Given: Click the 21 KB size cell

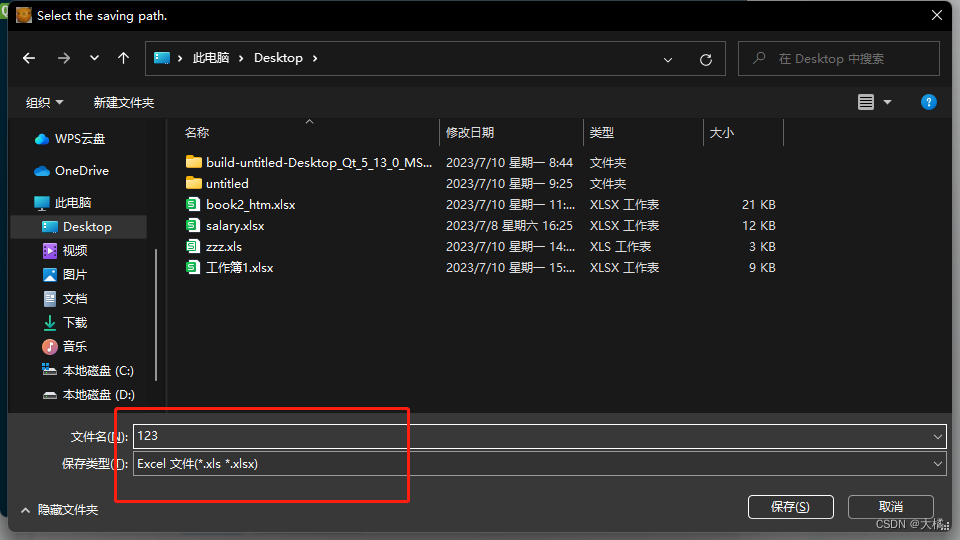Looking at the screenshot, I should point(759,204).
